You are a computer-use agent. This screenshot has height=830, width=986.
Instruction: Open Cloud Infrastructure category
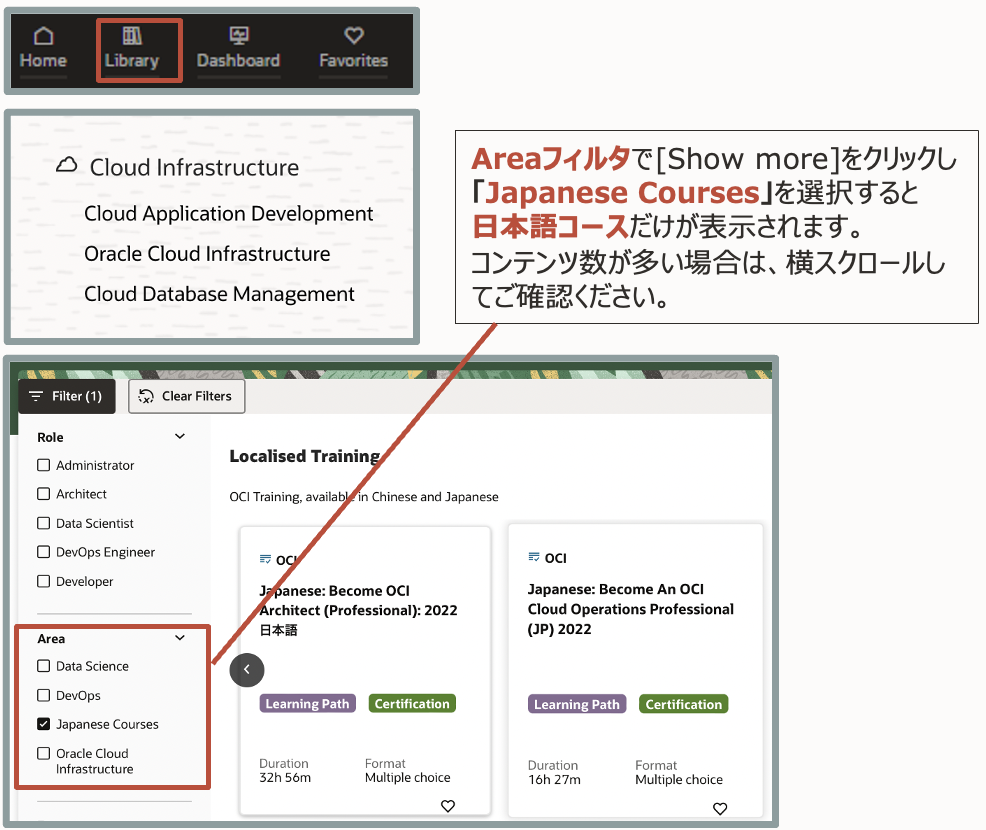pos(194,167)
